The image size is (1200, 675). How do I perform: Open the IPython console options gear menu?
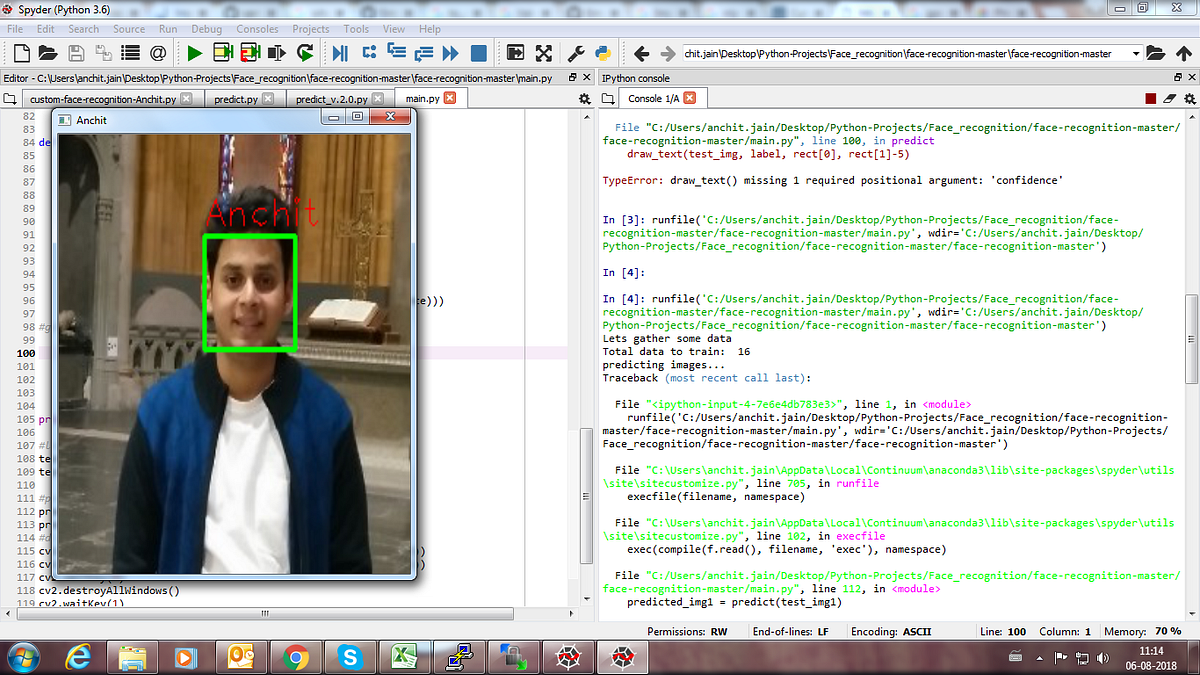point(1189,98)
